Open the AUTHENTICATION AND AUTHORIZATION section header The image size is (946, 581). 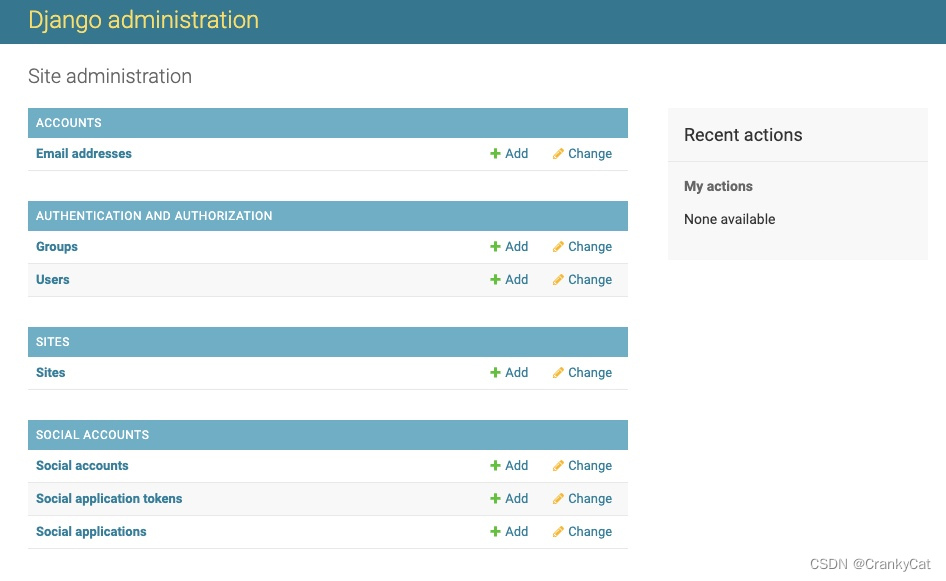(154, 216)
